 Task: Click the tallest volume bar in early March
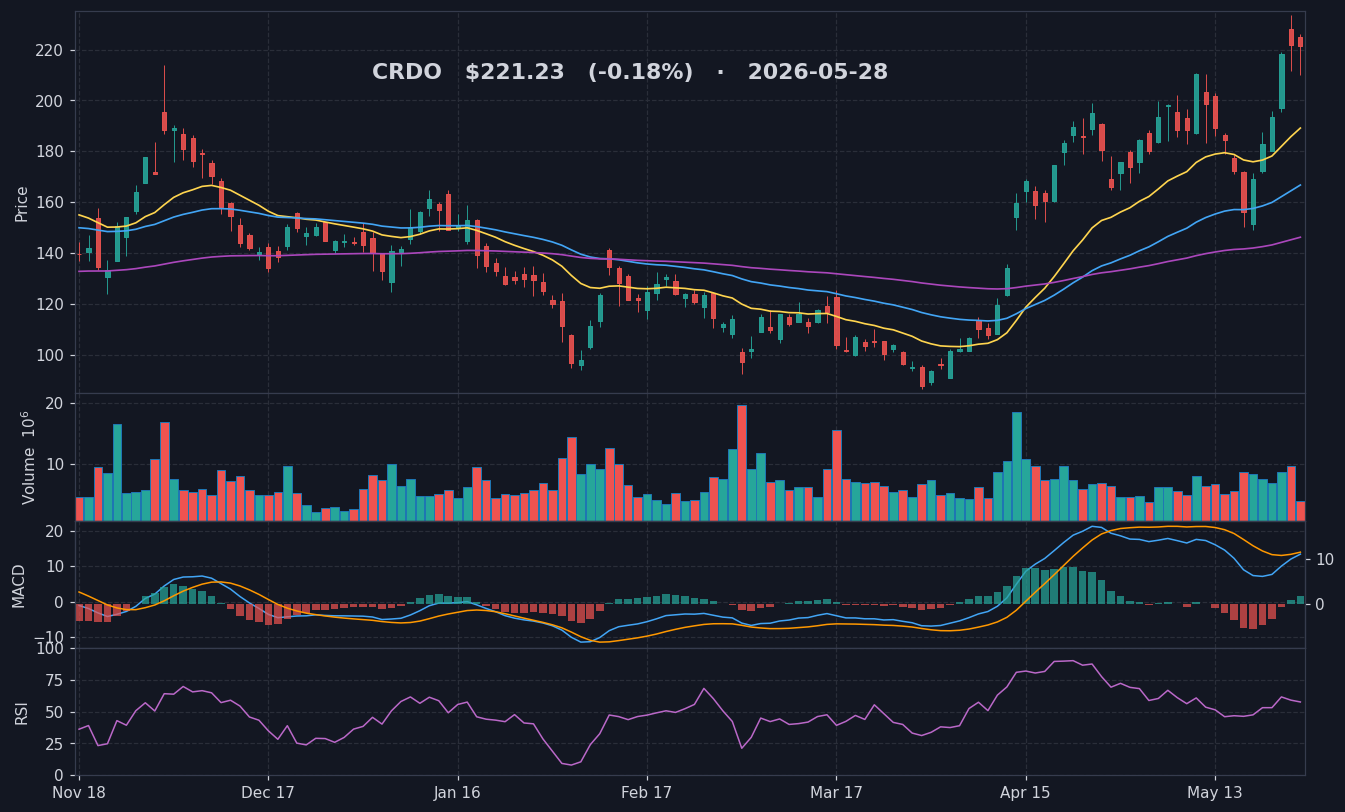pos(742,463)
